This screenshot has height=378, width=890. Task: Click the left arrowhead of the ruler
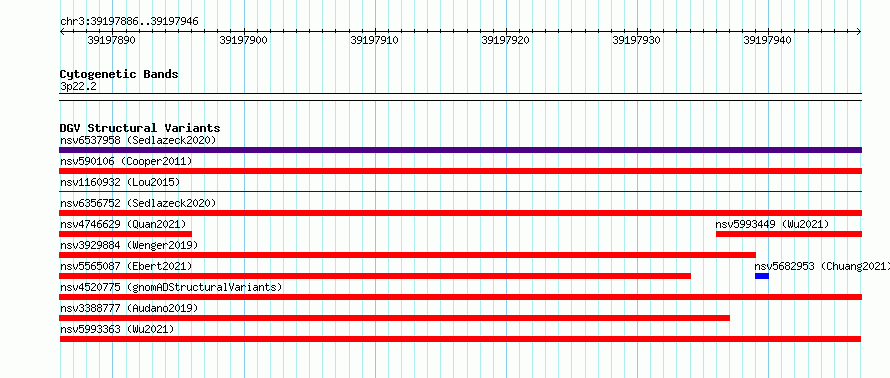tap(62, 32)
